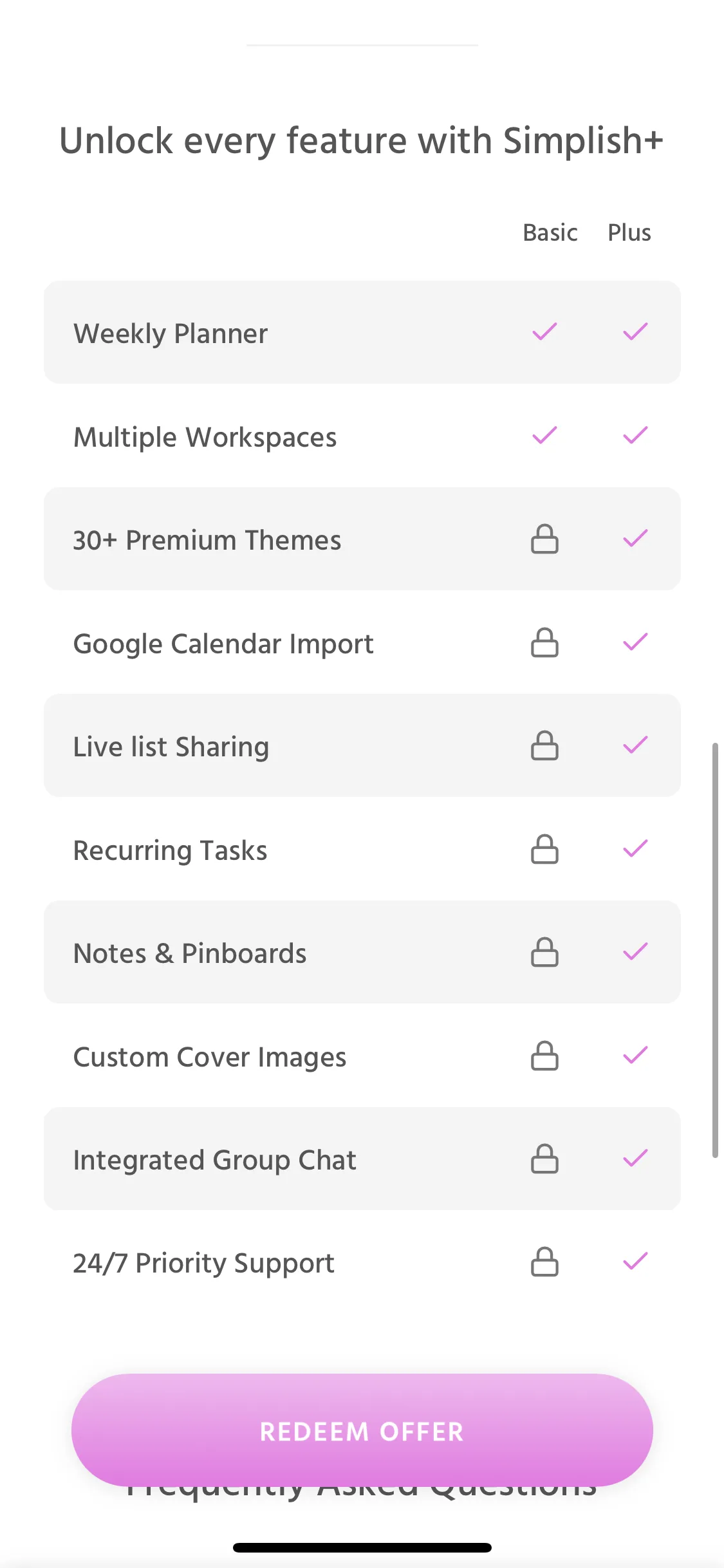
Task: Tap the Notes & Pinboards lock icon
Action: pyautogui.click(x=544, y=953)
